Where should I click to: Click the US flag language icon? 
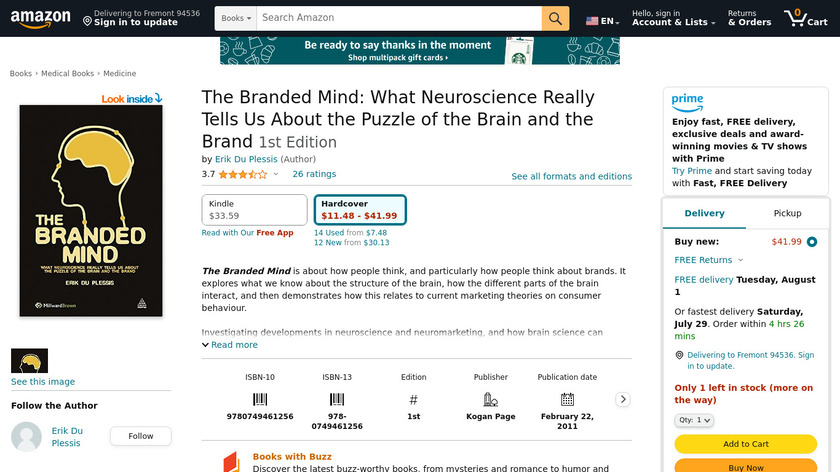pyautogui.click(x=592, y=20)
